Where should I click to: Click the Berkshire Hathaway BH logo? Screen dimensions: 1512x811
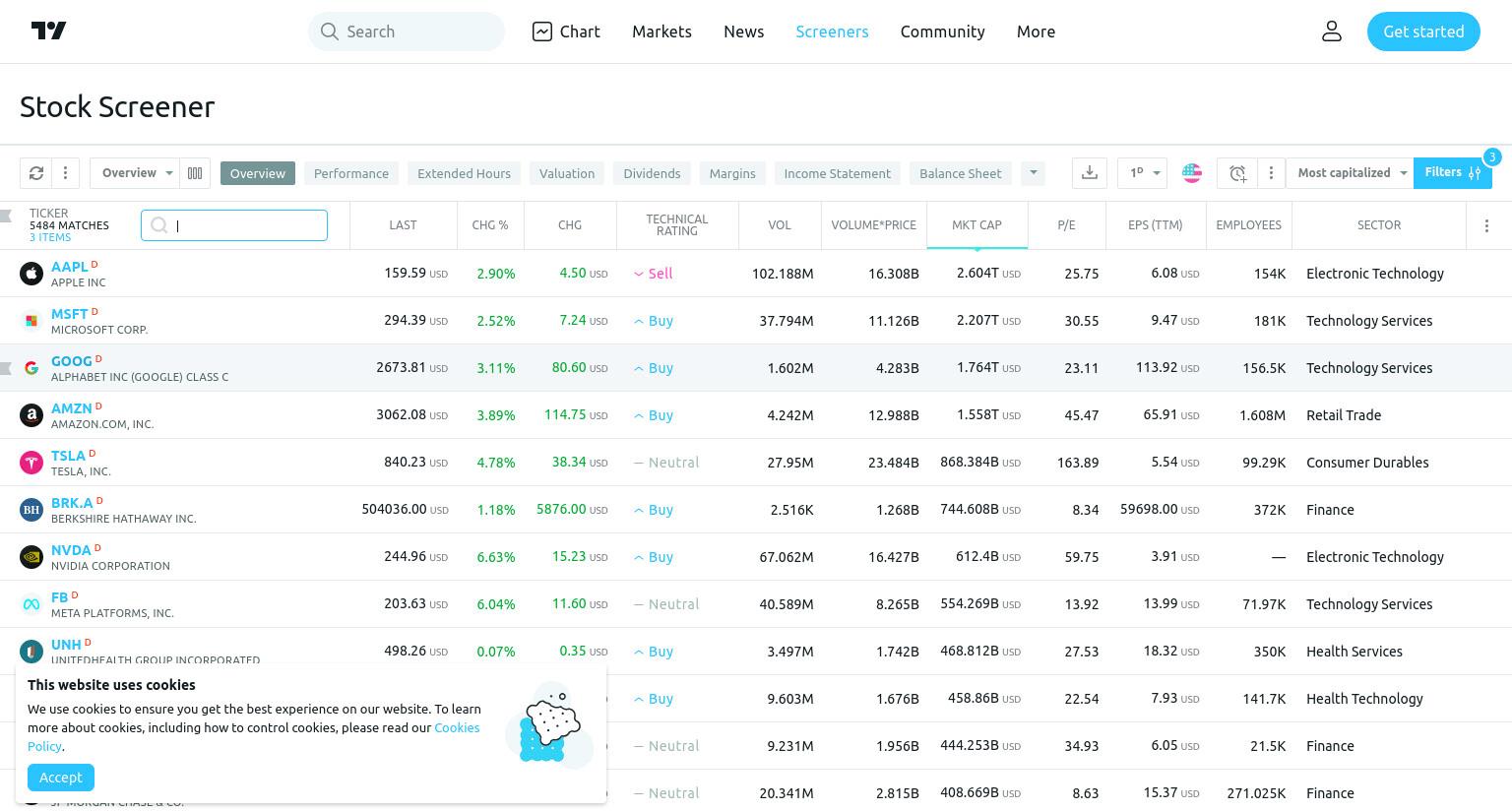pos(31,510)
